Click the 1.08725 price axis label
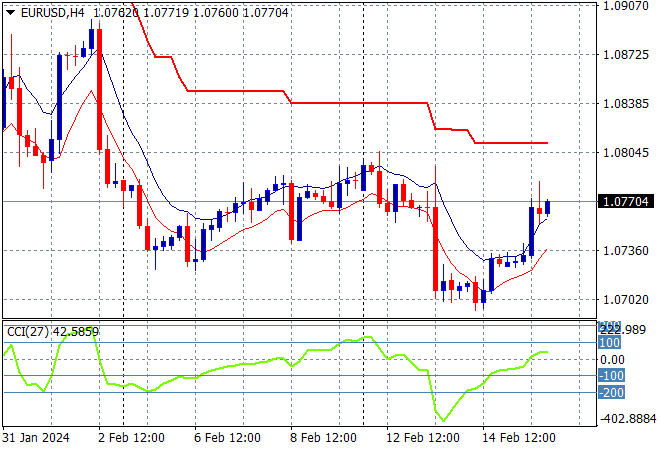Viewport: 660px width, 450px height. pyautogui.click(x=625, y=55)
